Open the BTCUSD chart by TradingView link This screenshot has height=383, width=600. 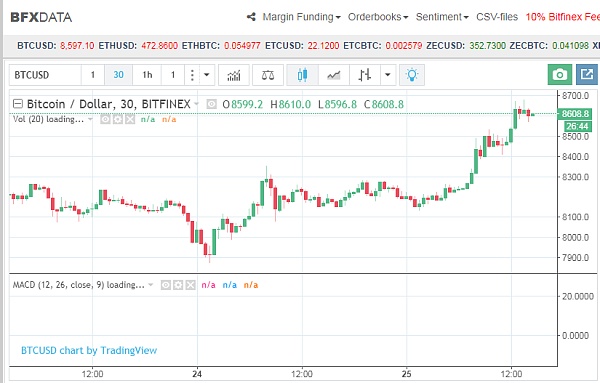89,350
